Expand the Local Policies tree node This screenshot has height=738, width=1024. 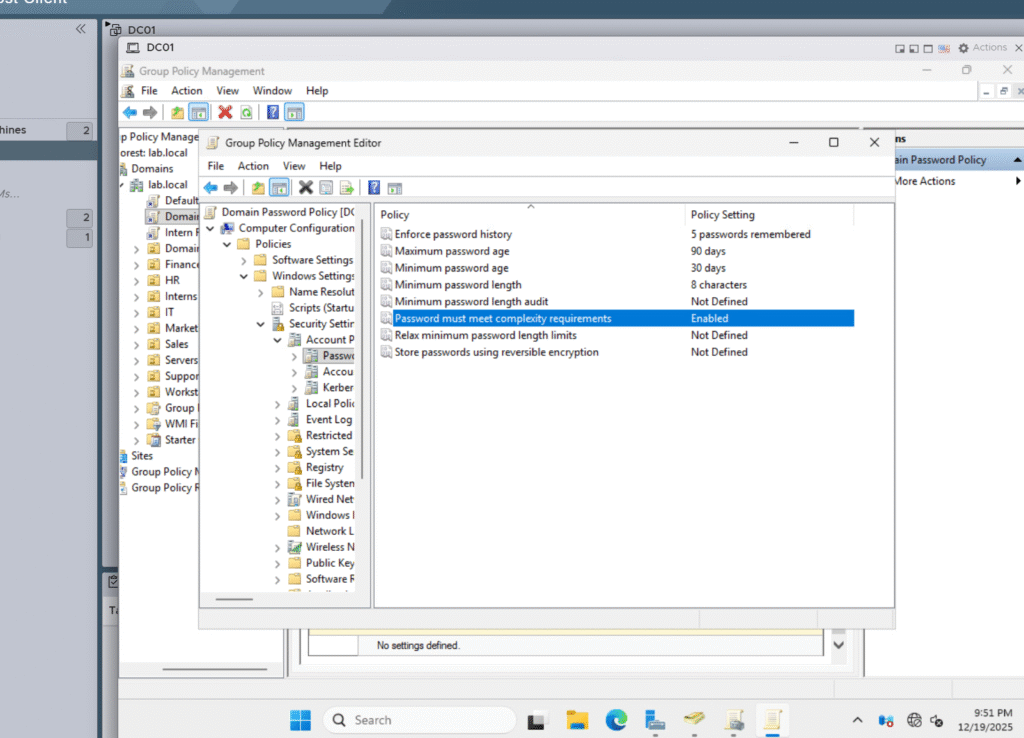[x=278, y=404]
